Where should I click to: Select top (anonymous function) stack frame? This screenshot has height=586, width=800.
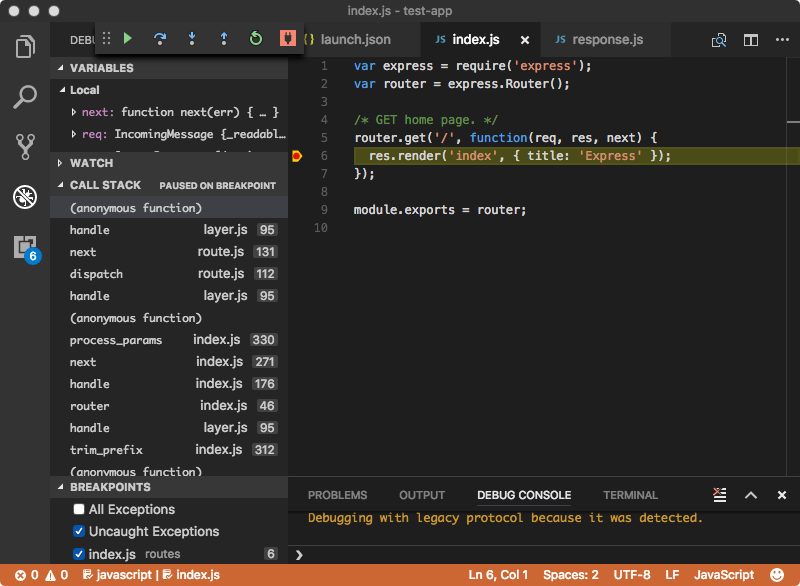(x=169, y=208)
